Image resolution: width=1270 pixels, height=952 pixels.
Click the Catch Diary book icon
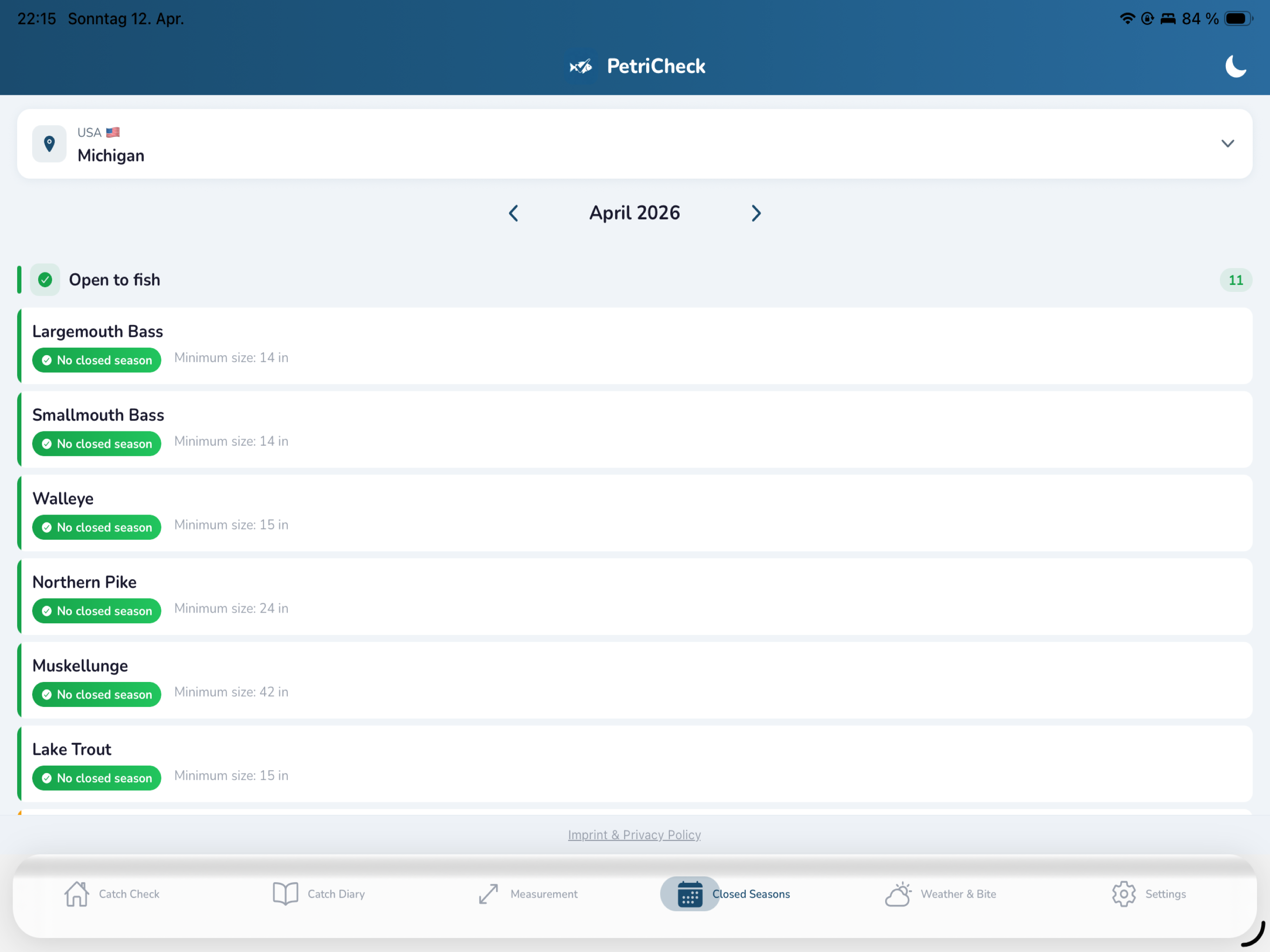pyautogui.click(x=285, y=894)
